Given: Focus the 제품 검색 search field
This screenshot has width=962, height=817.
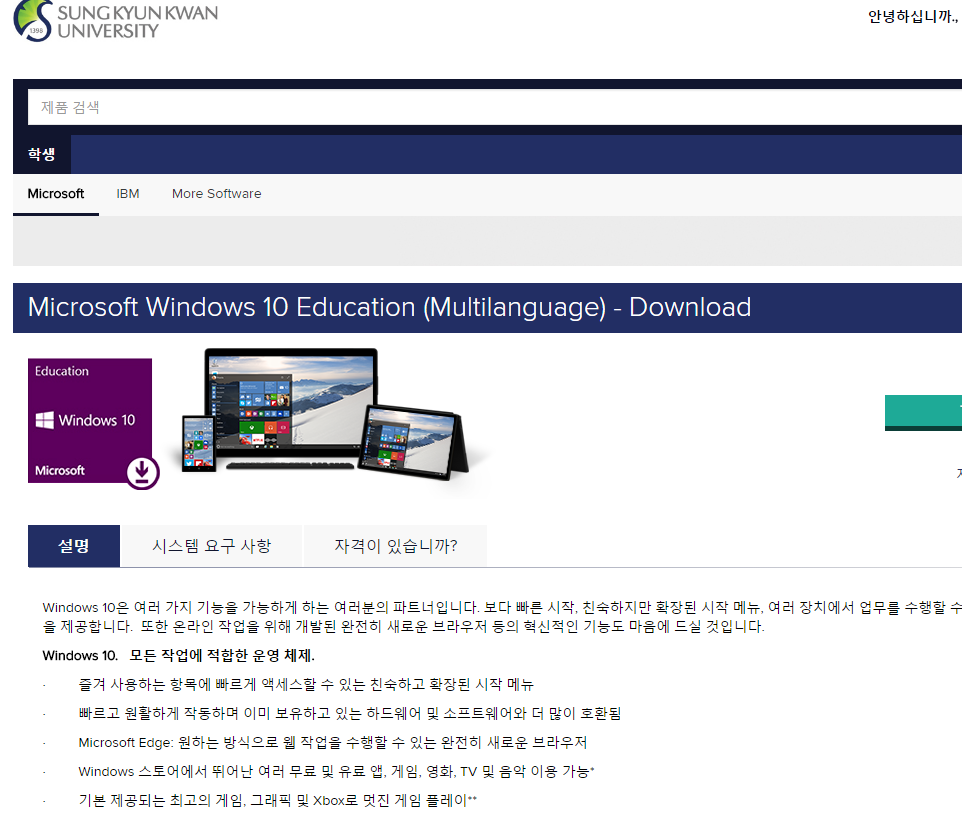Looking at the screenshot, I should [494, 107].
